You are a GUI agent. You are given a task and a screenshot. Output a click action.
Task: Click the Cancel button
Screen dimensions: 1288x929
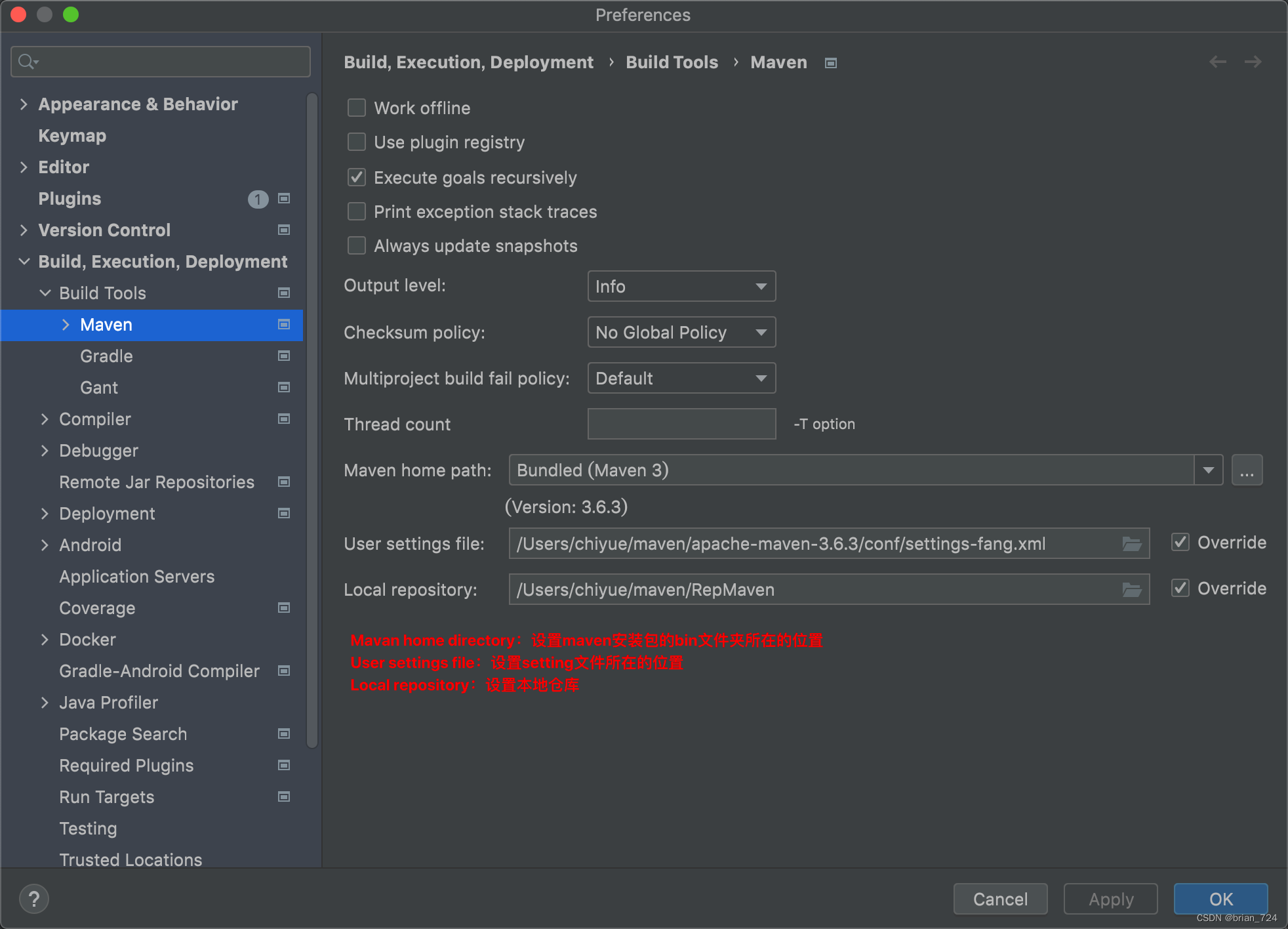pos(1000,899)
